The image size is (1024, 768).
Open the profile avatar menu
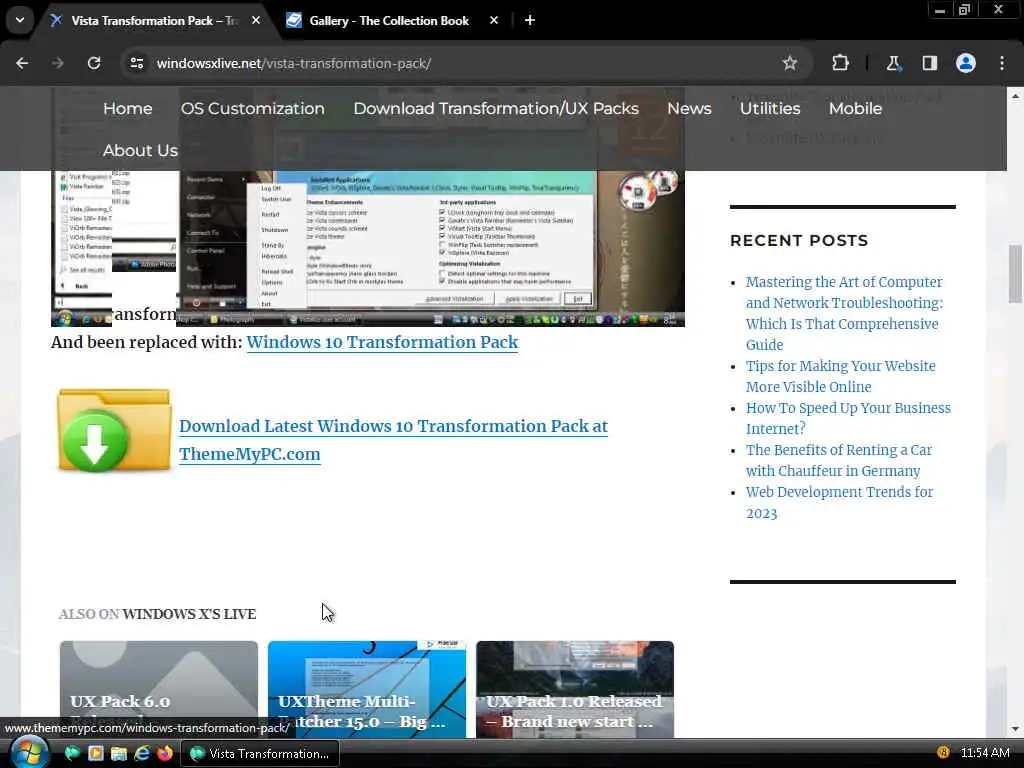coord(966,63)
